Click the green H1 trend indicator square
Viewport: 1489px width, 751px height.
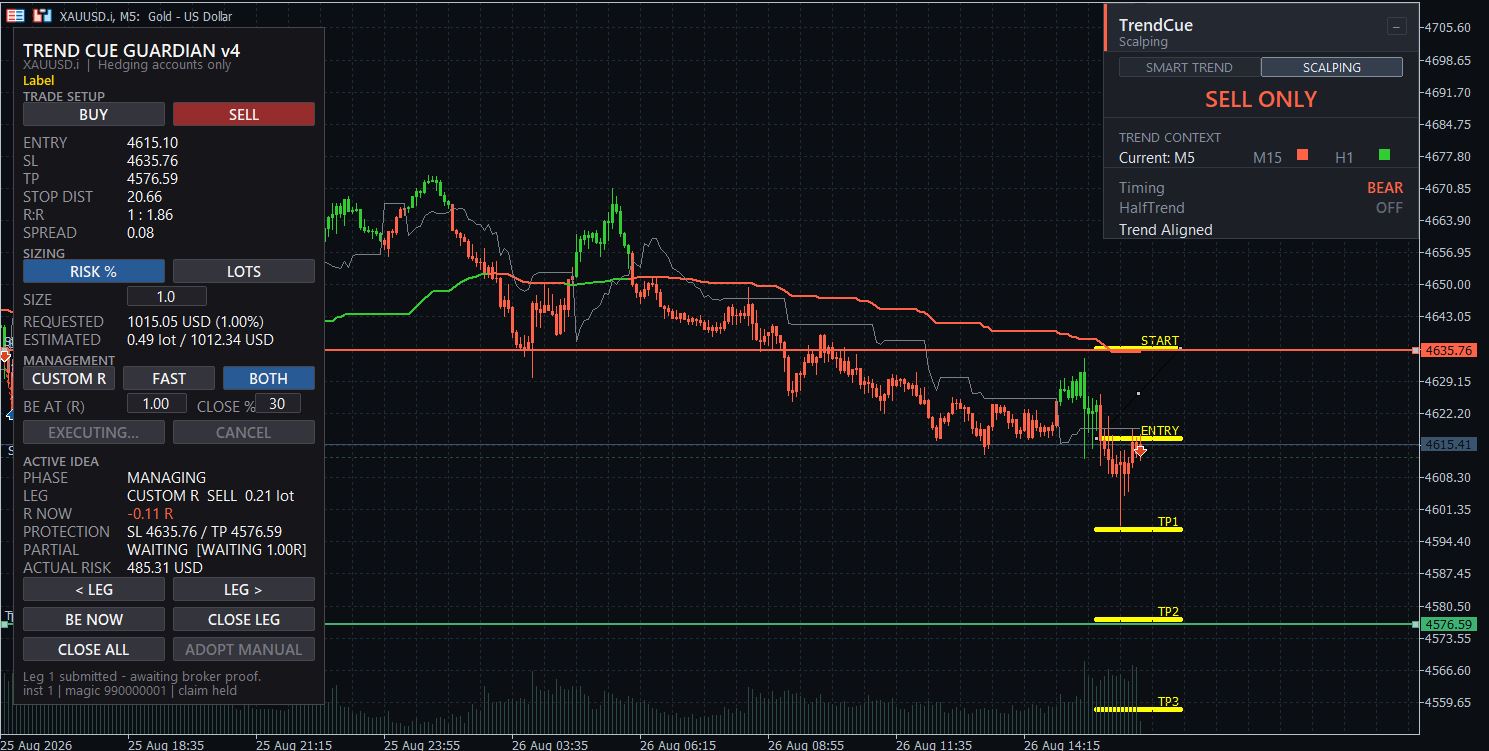pos(1384,155)
